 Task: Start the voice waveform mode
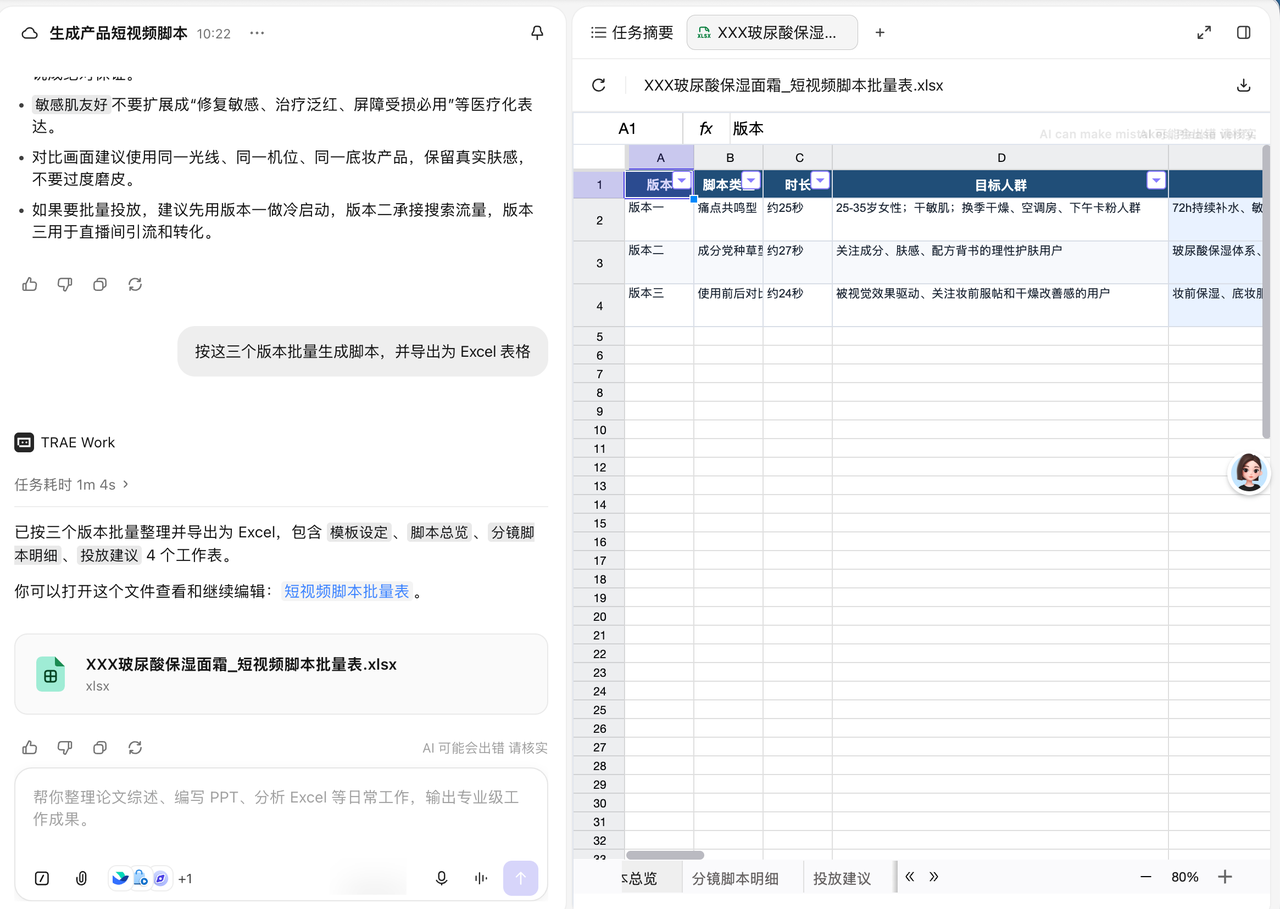click(x=481, y=878)
